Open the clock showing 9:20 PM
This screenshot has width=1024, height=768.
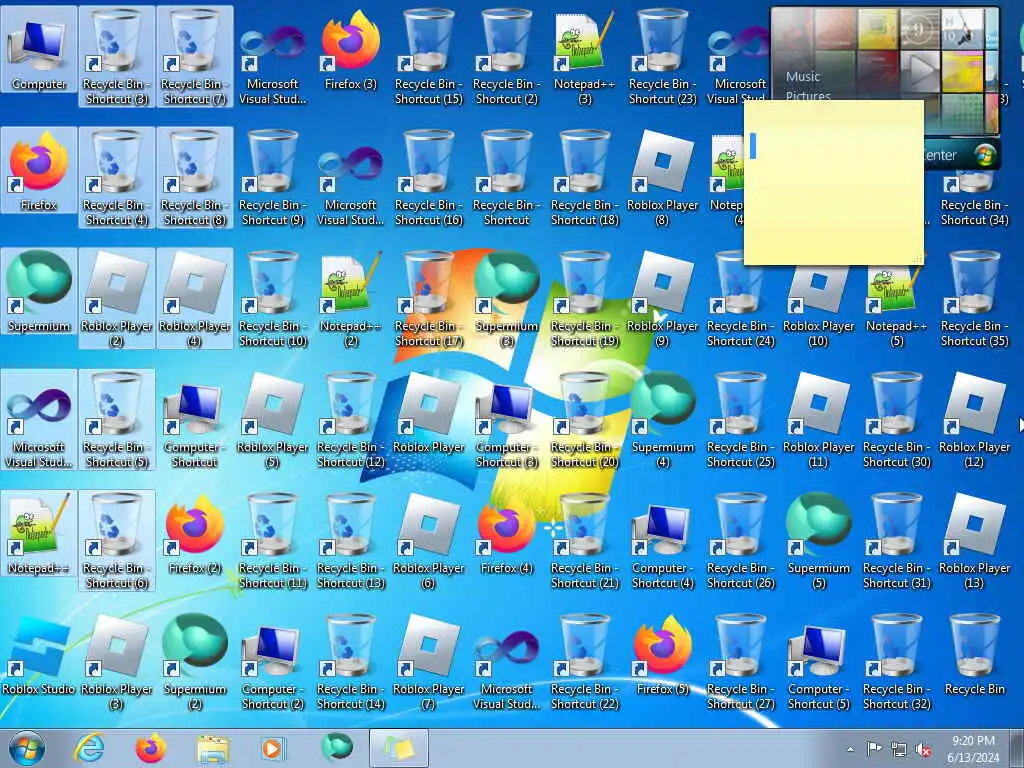click(973, 749)
